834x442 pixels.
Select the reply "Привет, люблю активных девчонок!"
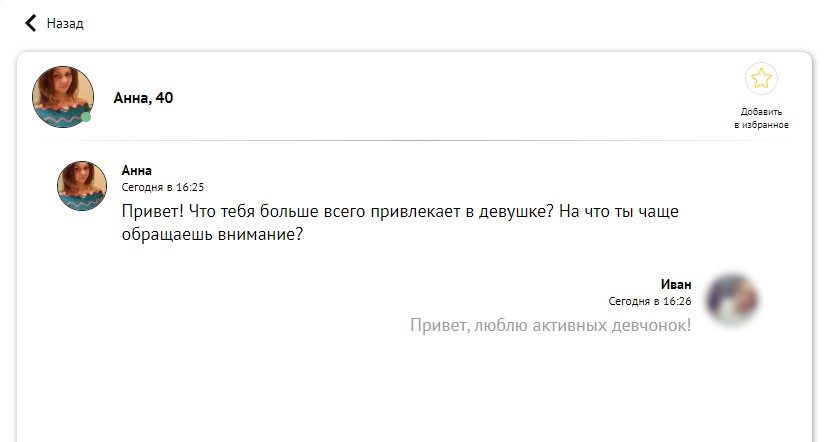click(x=550, y=326)
